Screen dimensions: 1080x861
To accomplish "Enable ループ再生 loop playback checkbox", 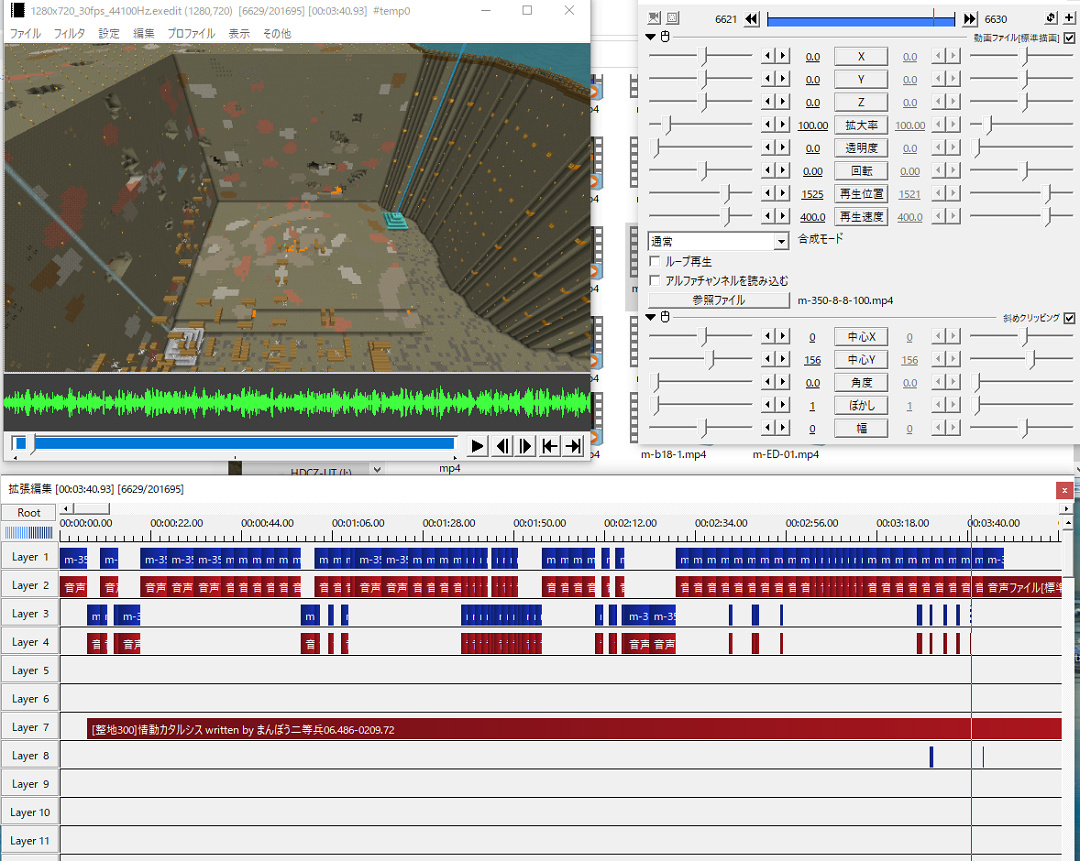I will [656, 261].
